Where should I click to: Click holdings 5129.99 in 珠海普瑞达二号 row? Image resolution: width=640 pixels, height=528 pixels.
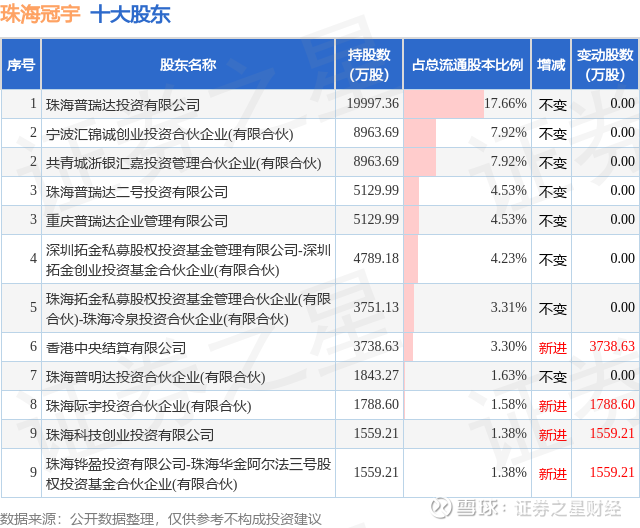pyautogui.click(x=376, y=190)
